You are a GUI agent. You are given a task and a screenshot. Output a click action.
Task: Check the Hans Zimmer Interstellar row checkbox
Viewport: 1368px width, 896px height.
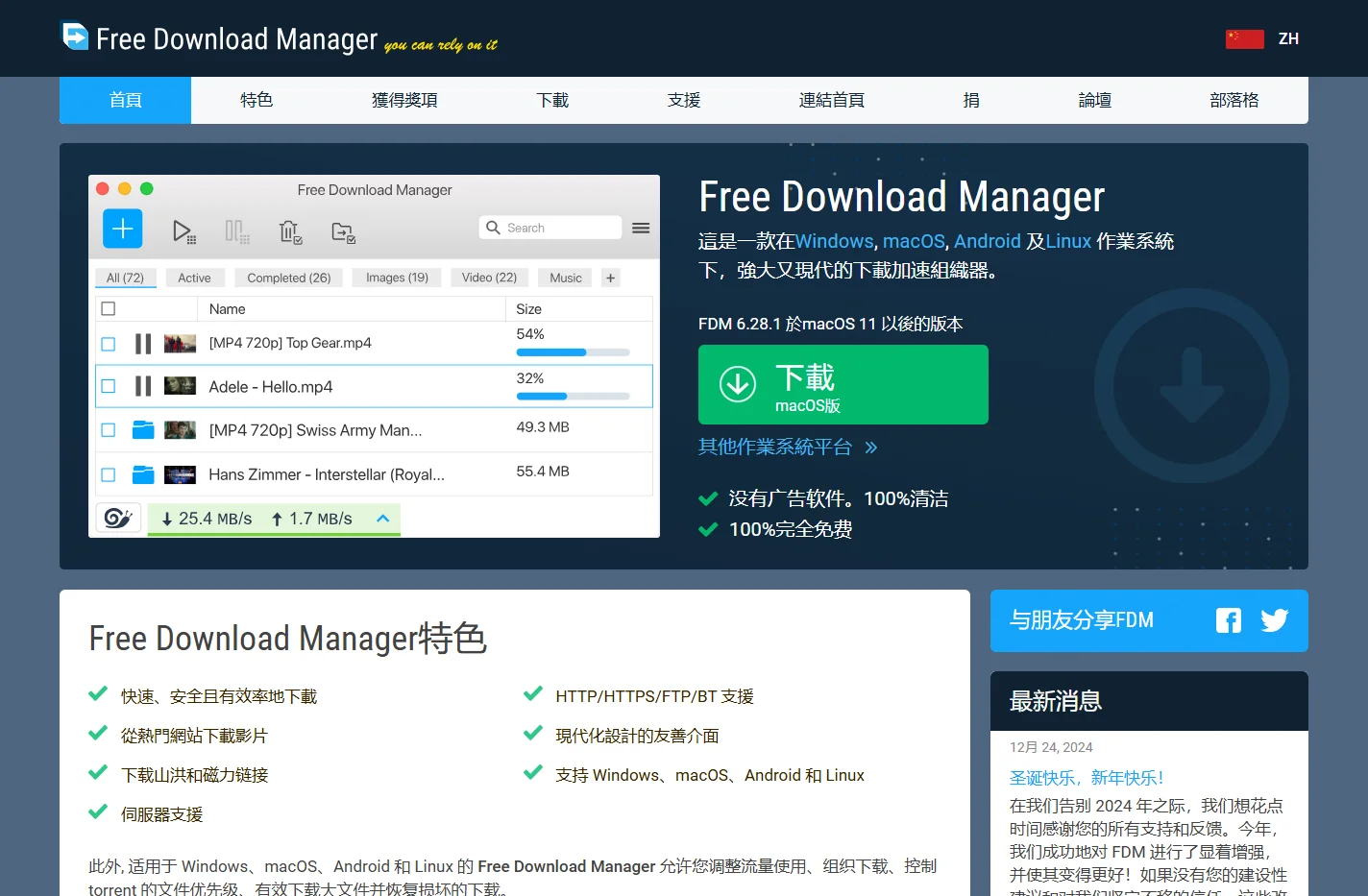coord(109,474)
